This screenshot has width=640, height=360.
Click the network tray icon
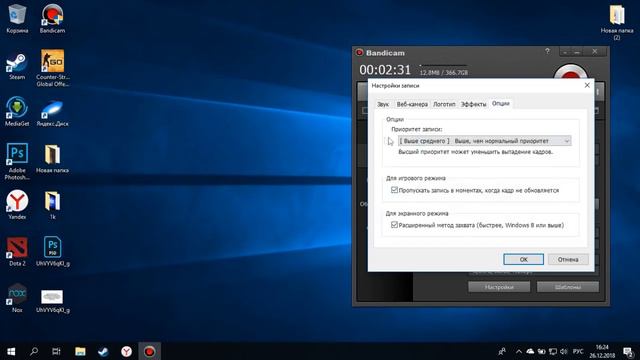click(553, 351)
